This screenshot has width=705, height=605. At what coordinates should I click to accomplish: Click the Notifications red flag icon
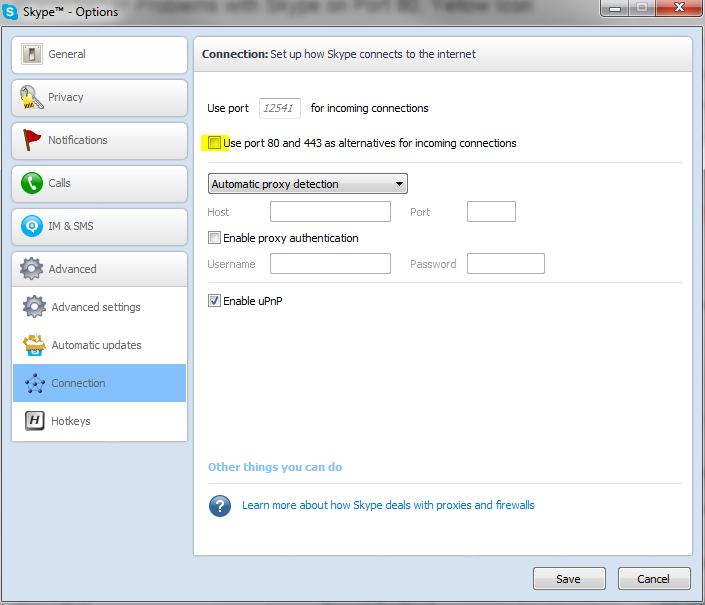pyautogui.click(x=32, y=140)
